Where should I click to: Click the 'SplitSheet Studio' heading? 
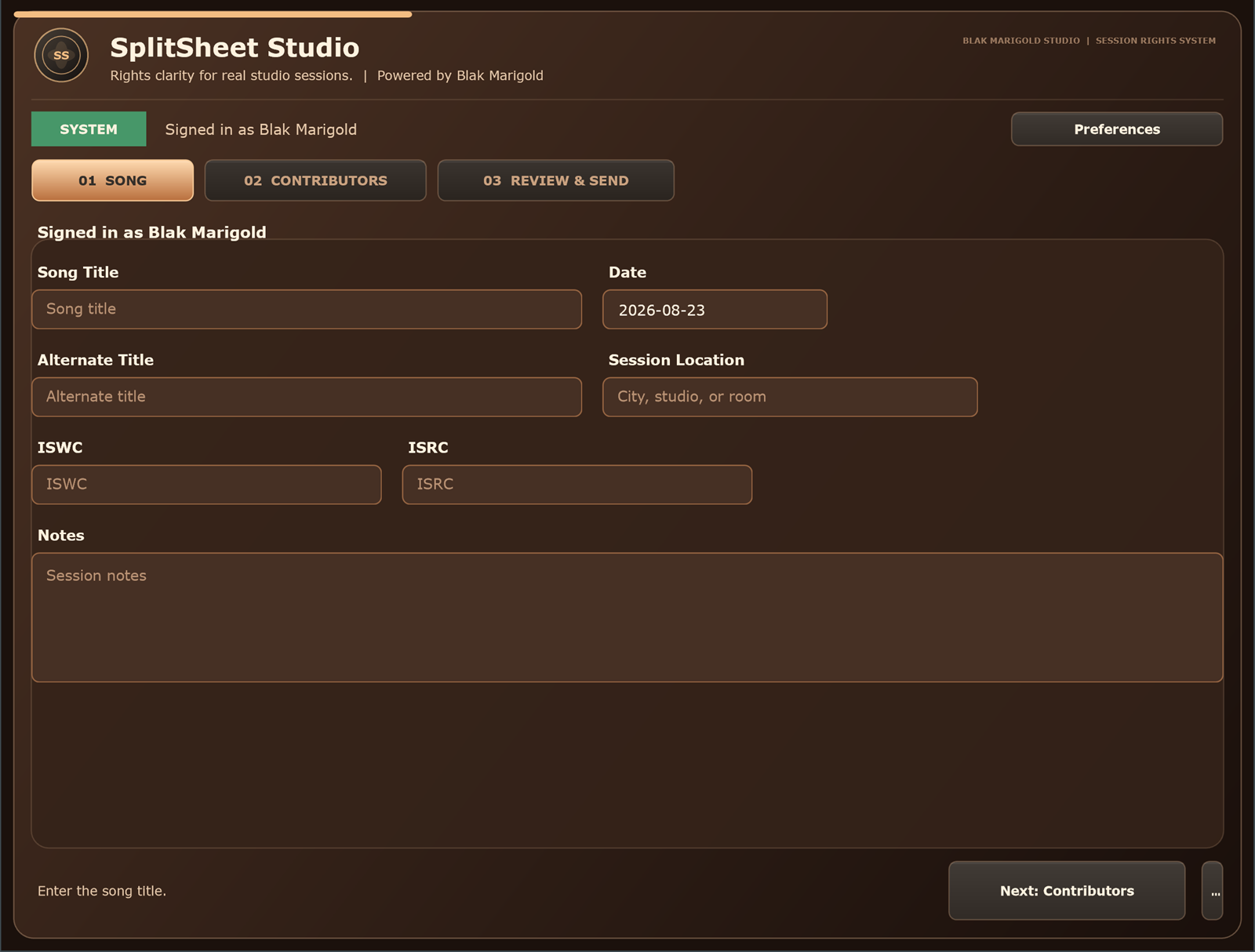(235, 48)
